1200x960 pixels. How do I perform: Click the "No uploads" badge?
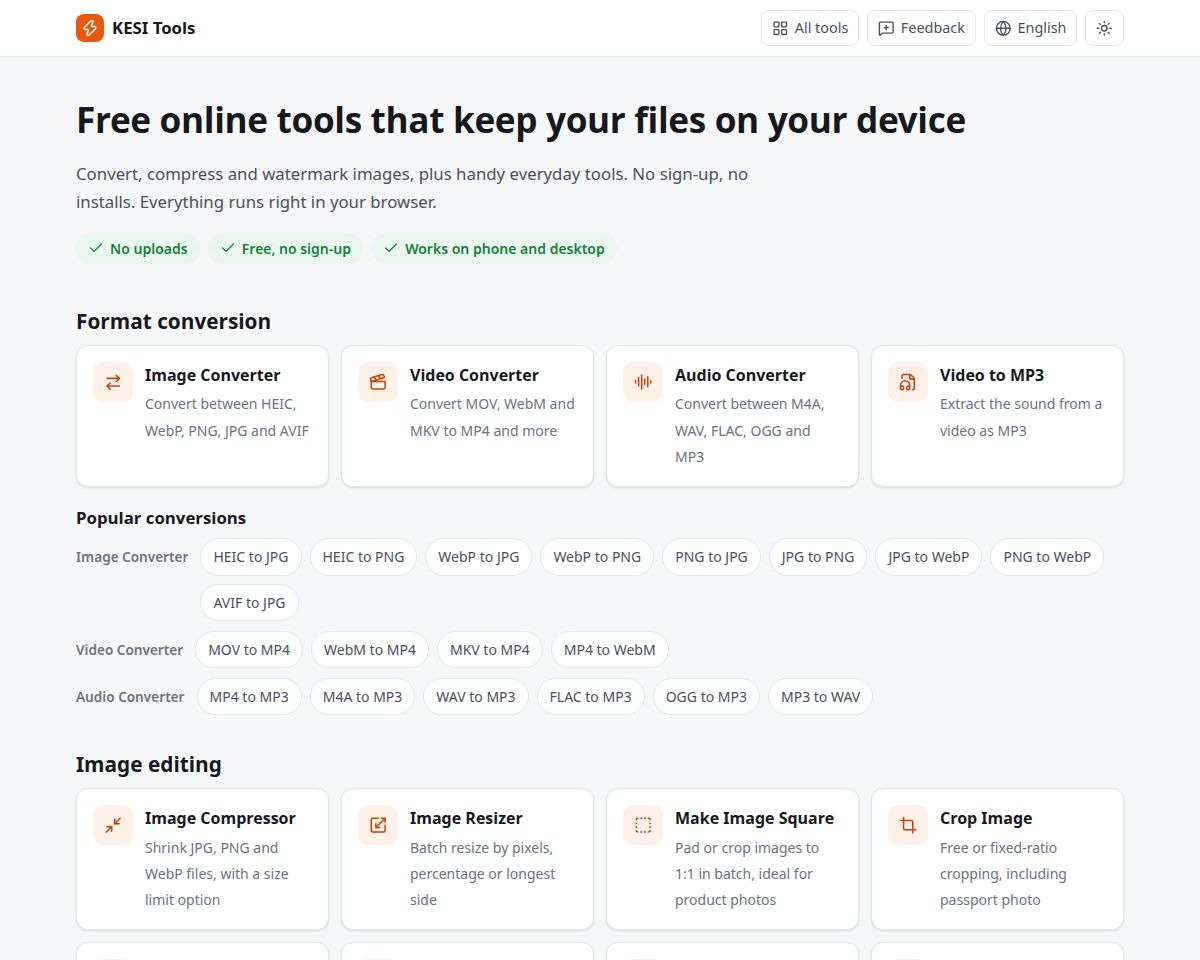[138, 249]
